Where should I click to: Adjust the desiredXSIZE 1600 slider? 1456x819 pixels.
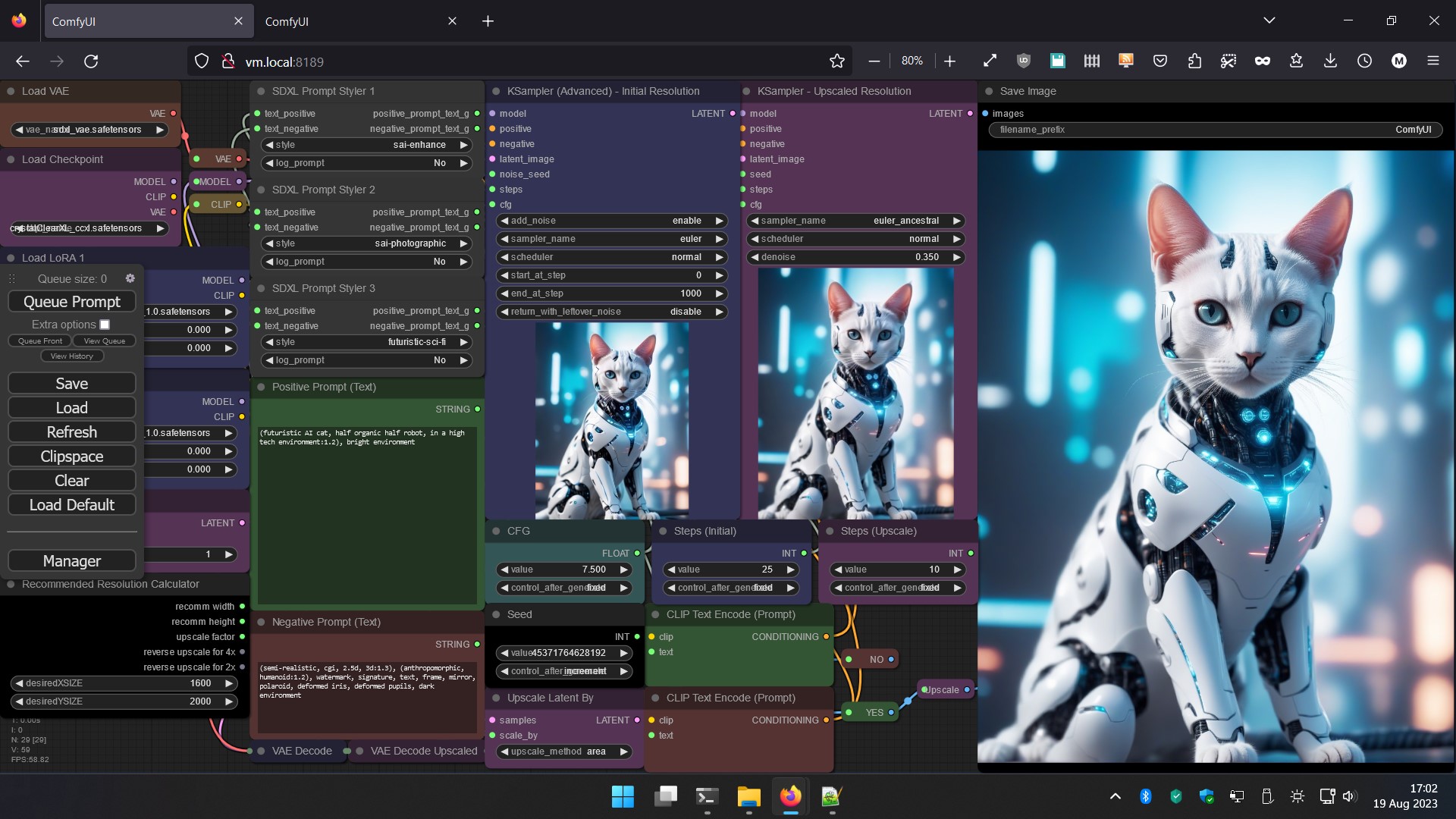(124, 683)
